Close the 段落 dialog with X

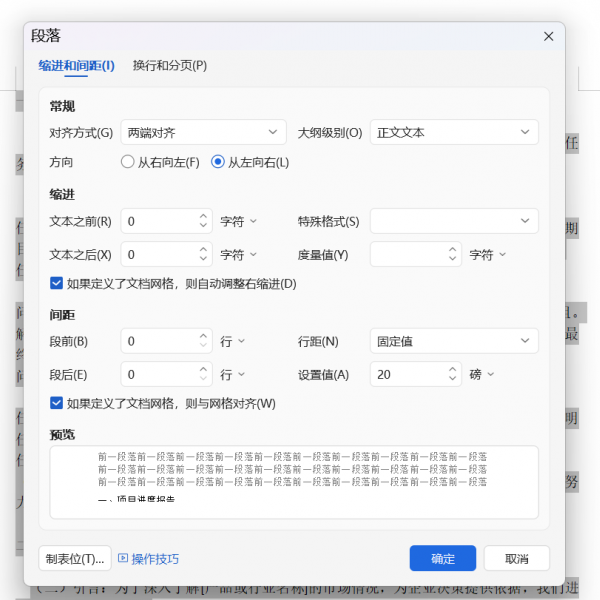pyautogui.click(x=548, y=36)
